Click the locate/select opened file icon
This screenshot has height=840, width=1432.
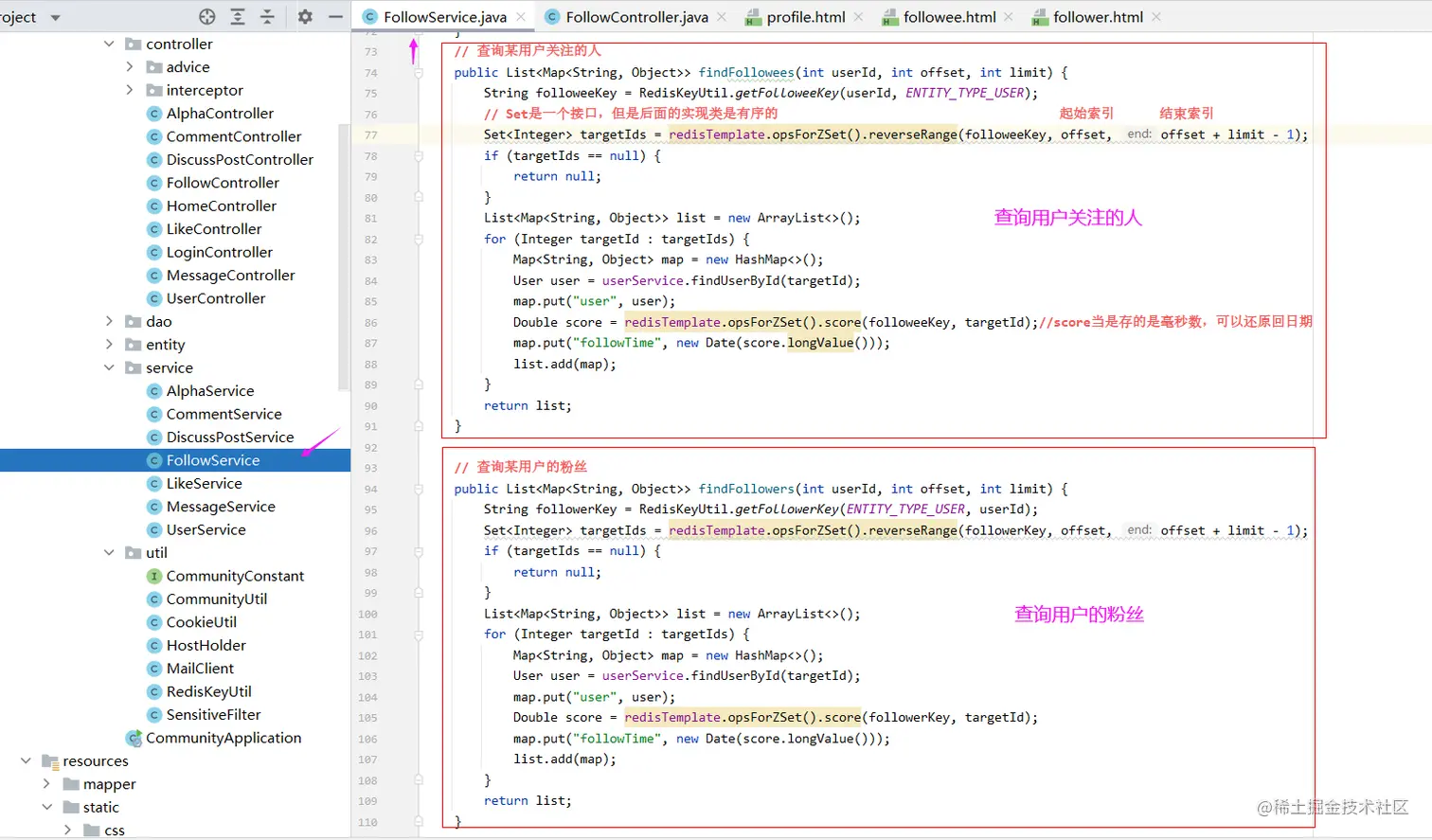pos(207,17)
